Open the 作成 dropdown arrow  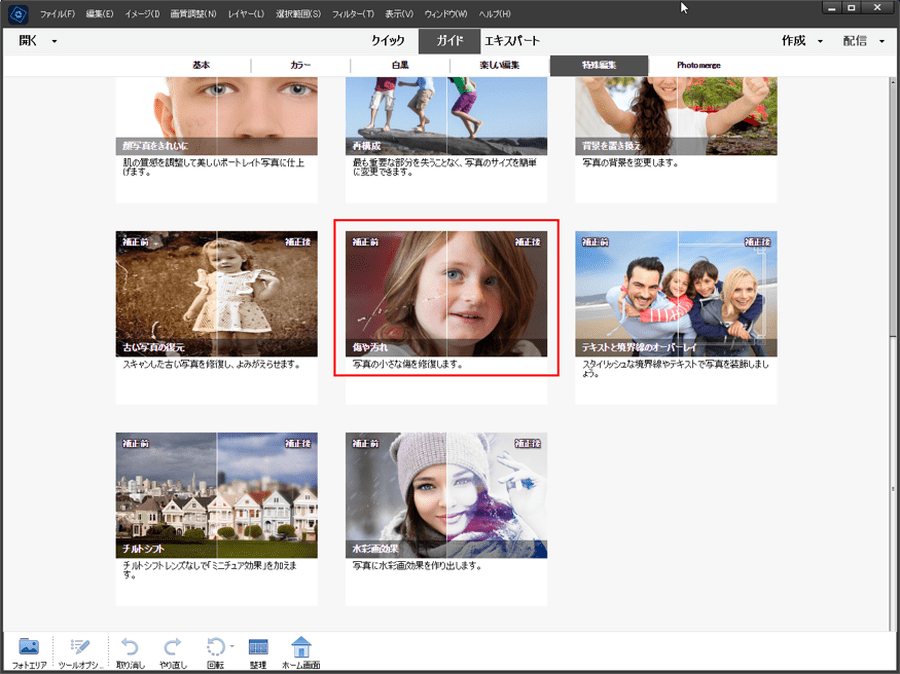point(820,41)
